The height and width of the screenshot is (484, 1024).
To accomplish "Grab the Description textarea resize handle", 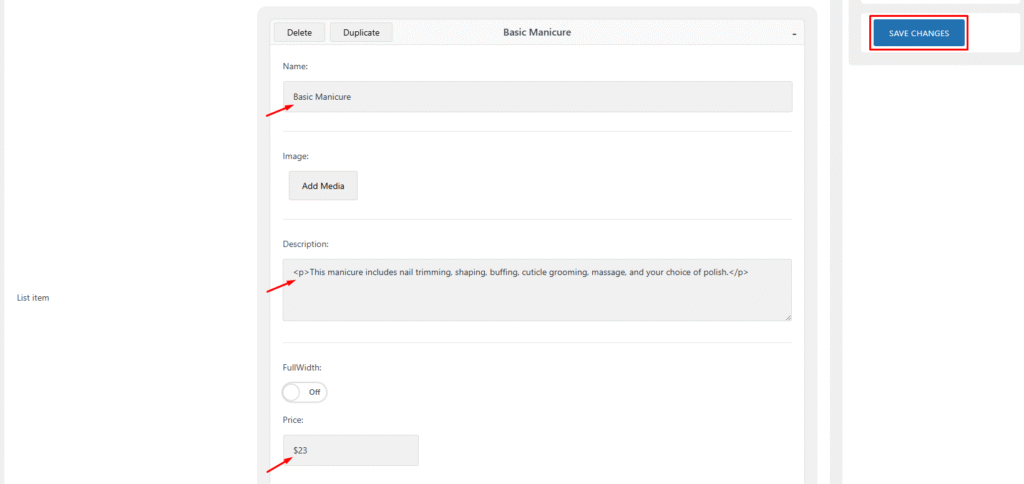I will (787, 316).
